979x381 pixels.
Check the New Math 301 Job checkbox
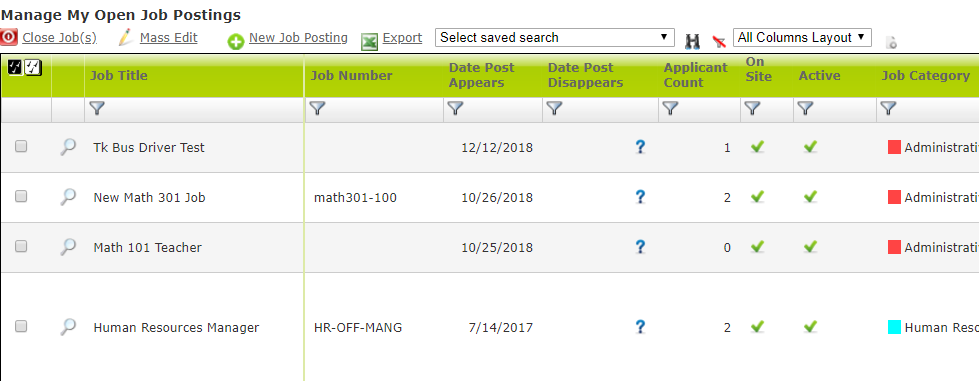point(21,196)
